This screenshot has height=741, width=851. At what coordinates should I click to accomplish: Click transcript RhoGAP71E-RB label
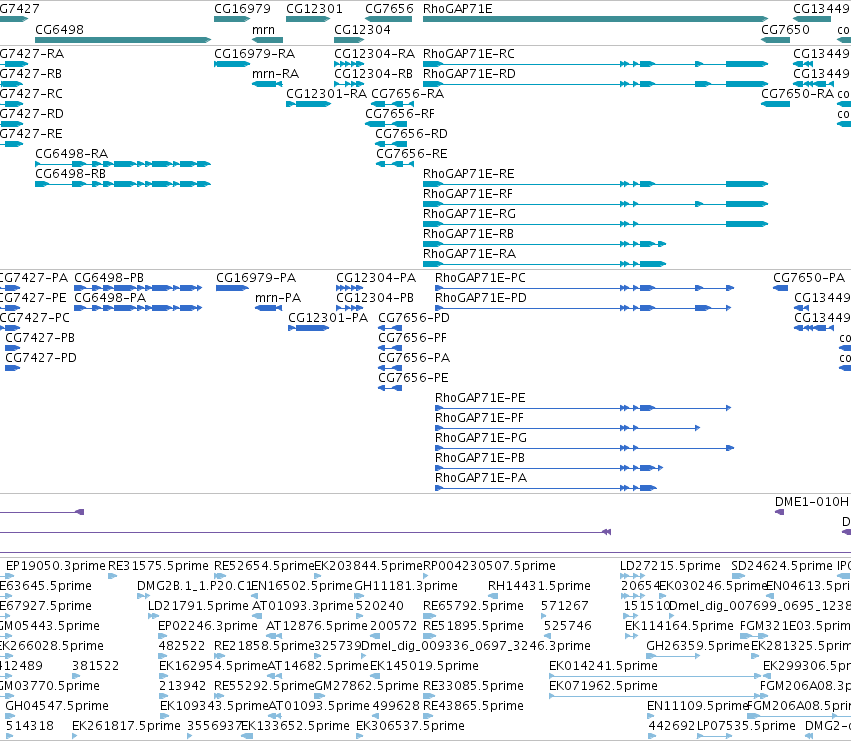pos(468,235)
